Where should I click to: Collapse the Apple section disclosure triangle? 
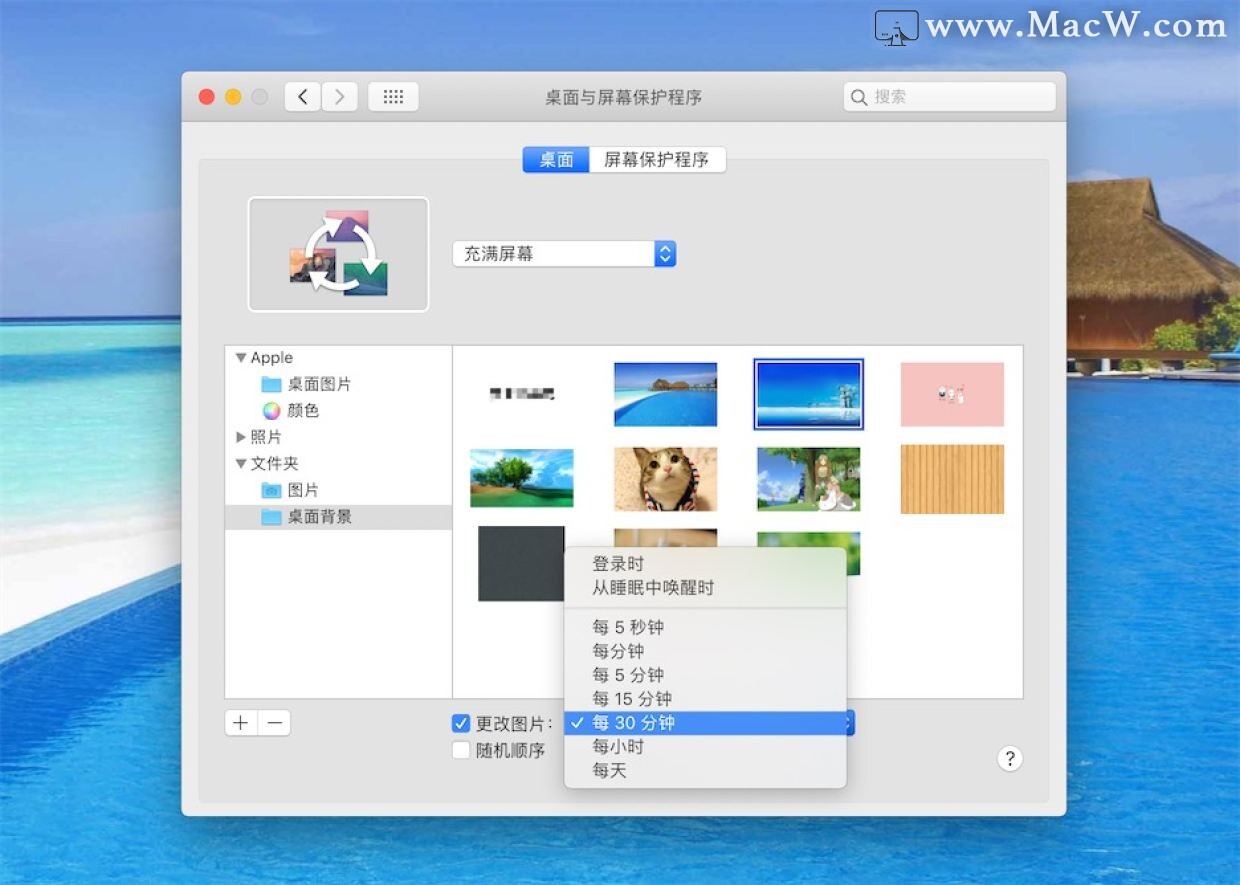click(x=240, y=357)
